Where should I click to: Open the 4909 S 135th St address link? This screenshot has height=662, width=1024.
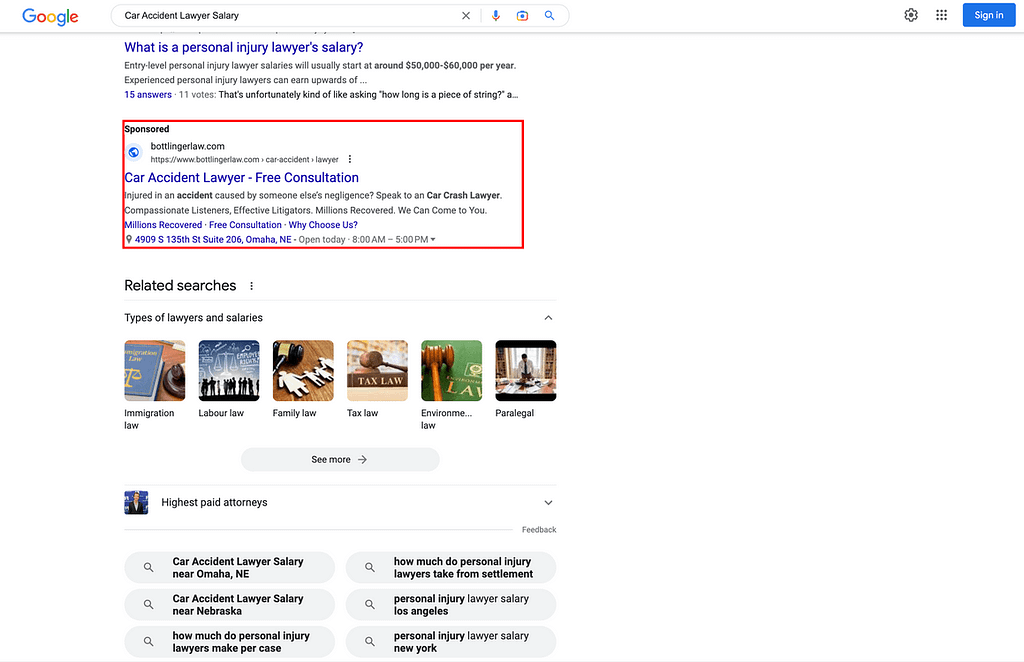(x=213, y=240)
